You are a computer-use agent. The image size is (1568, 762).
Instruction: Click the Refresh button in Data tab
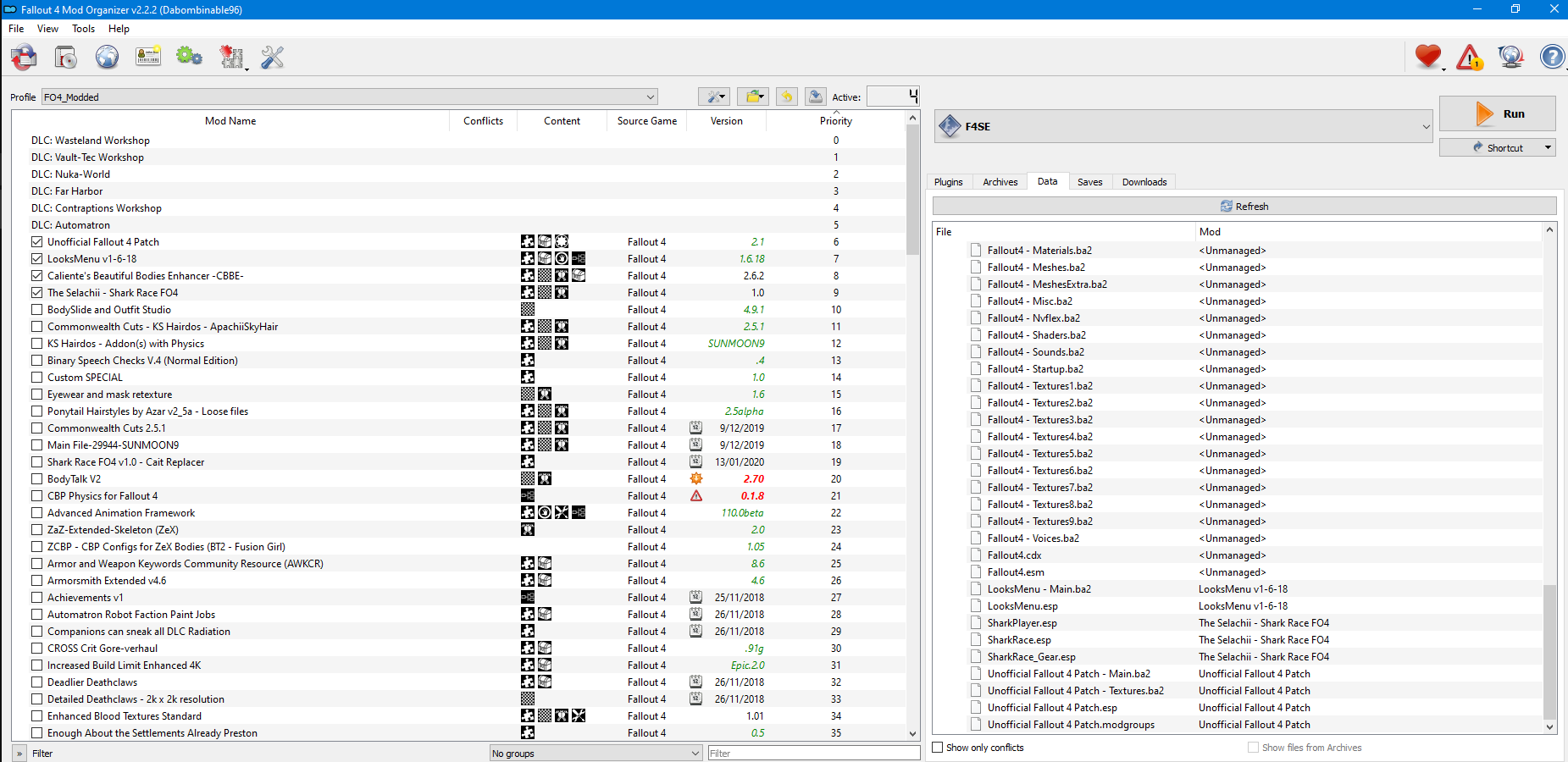[1244, 206]
